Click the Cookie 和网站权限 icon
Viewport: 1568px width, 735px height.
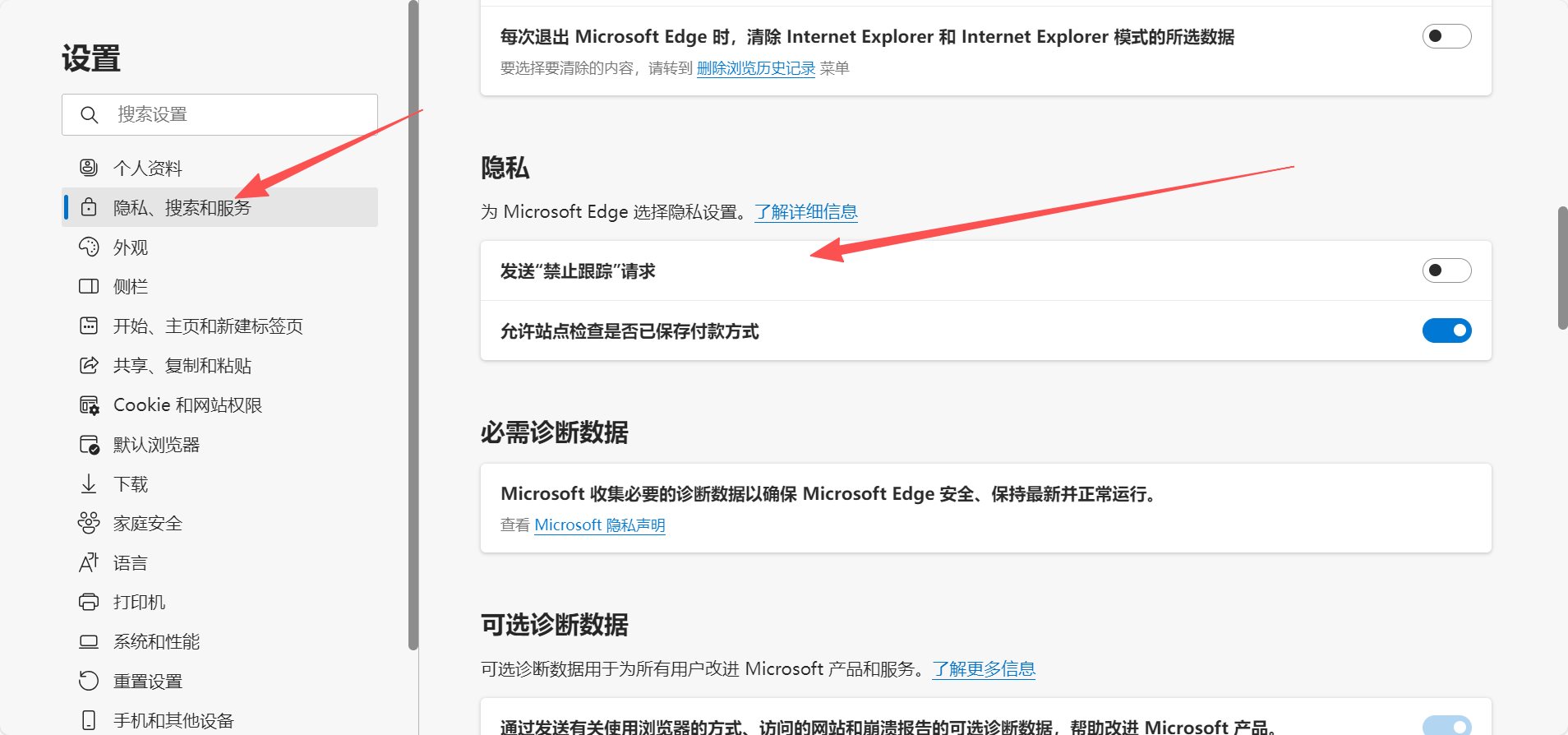click(89, 404)
